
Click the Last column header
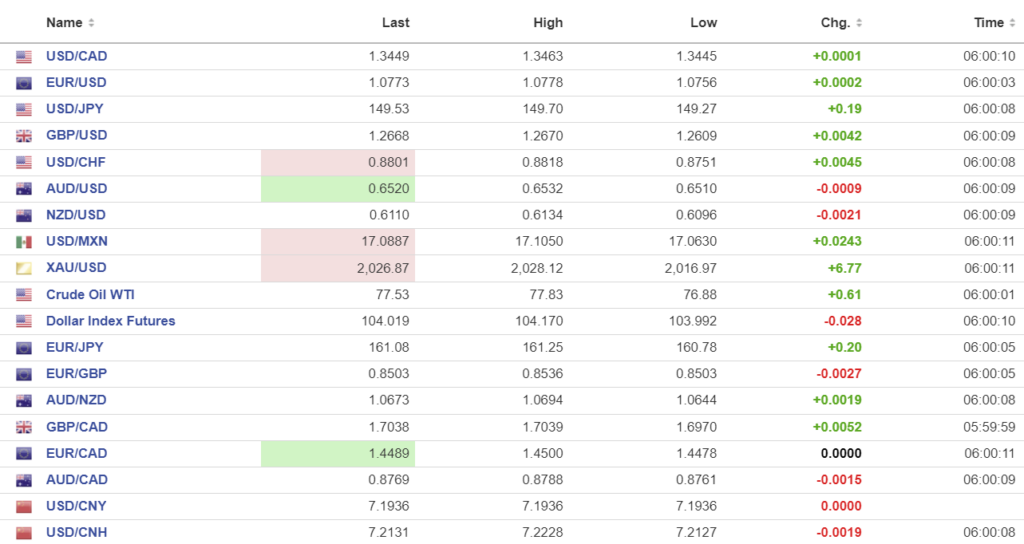[395, 22]
